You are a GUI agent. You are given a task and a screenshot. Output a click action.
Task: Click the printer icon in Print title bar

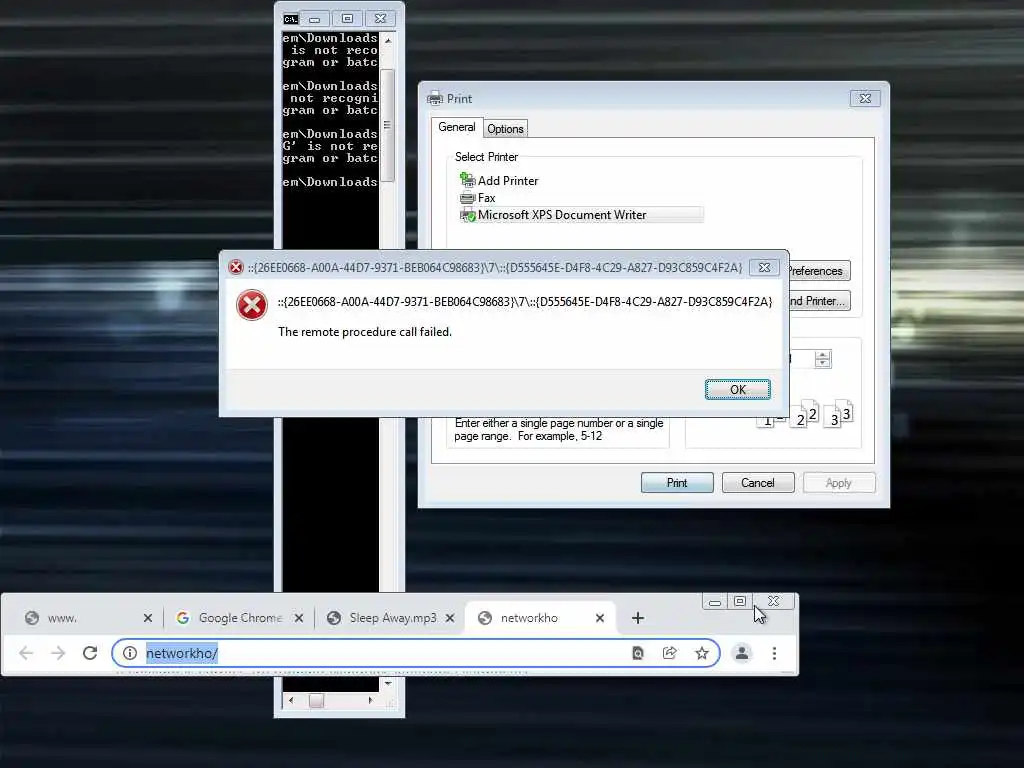(x=434, y=99)
